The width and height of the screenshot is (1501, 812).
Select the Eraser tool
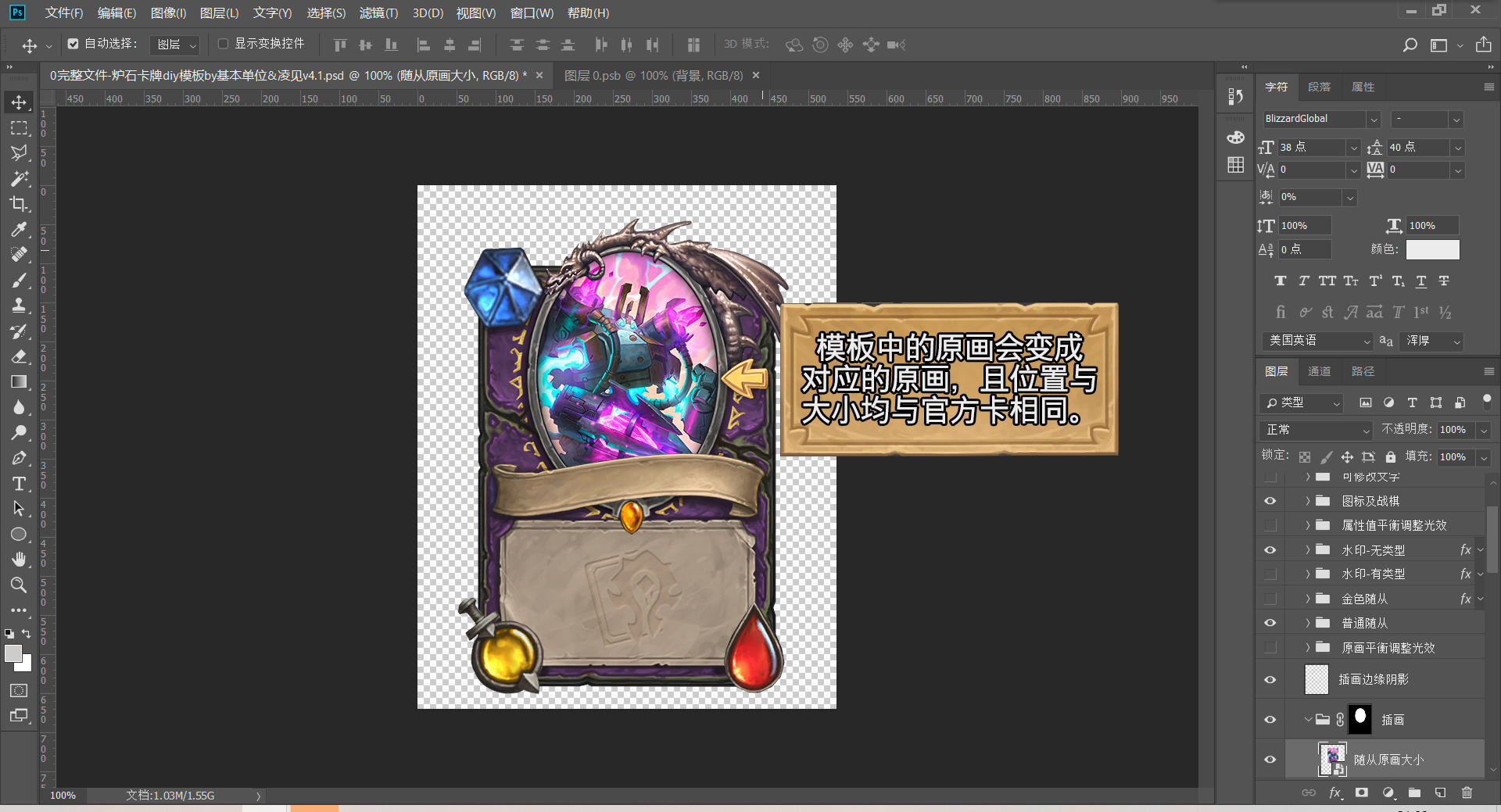coord(19,356)
